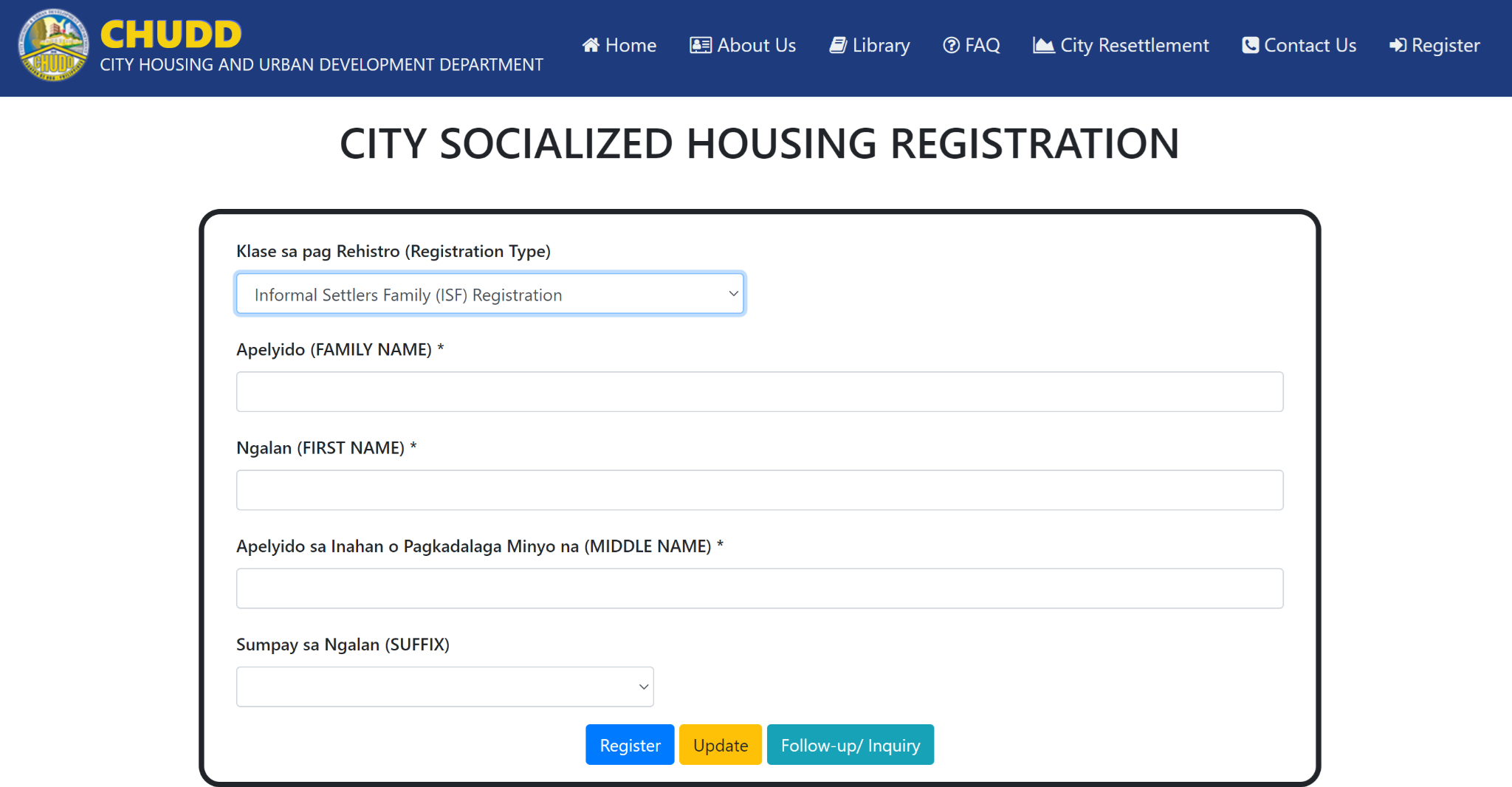The height and width of the screenshot is (787, 1512).
Task: Click the Ngalan first name field
Action: tap(759, 489)
